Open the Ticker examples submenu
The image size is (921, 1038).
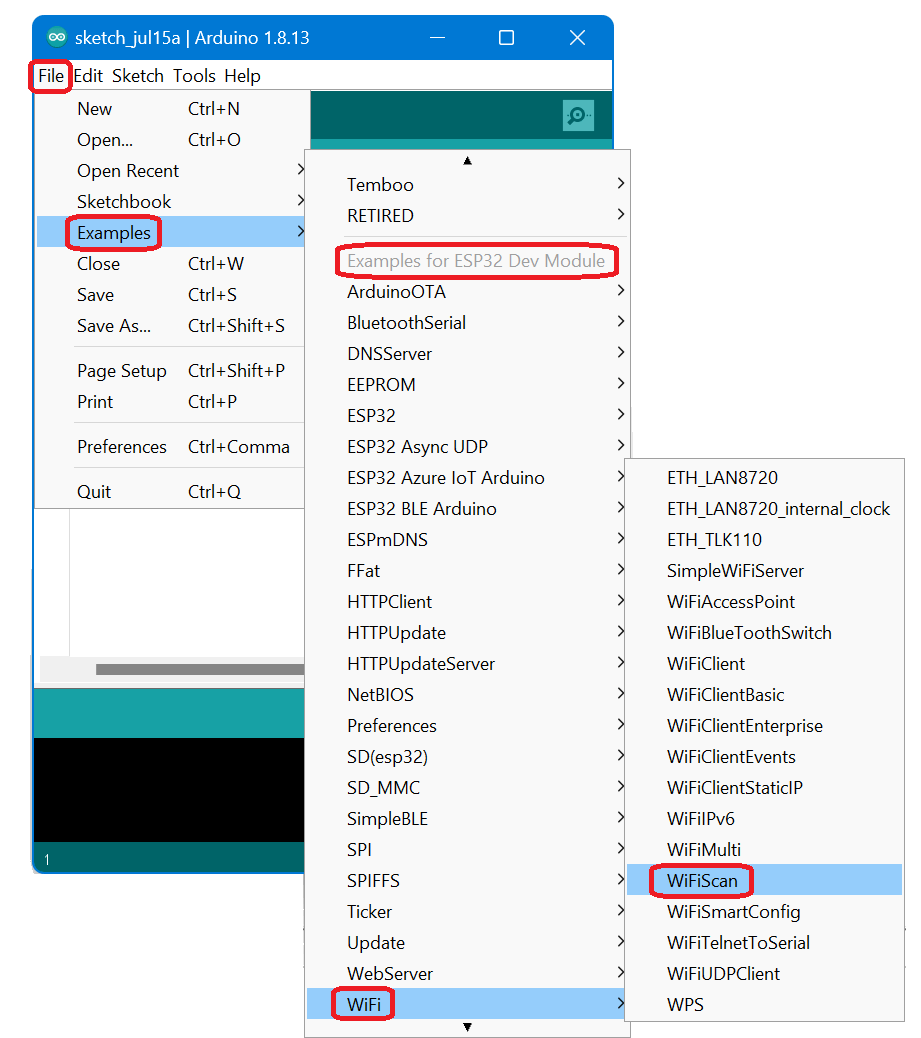coord(467,912)
